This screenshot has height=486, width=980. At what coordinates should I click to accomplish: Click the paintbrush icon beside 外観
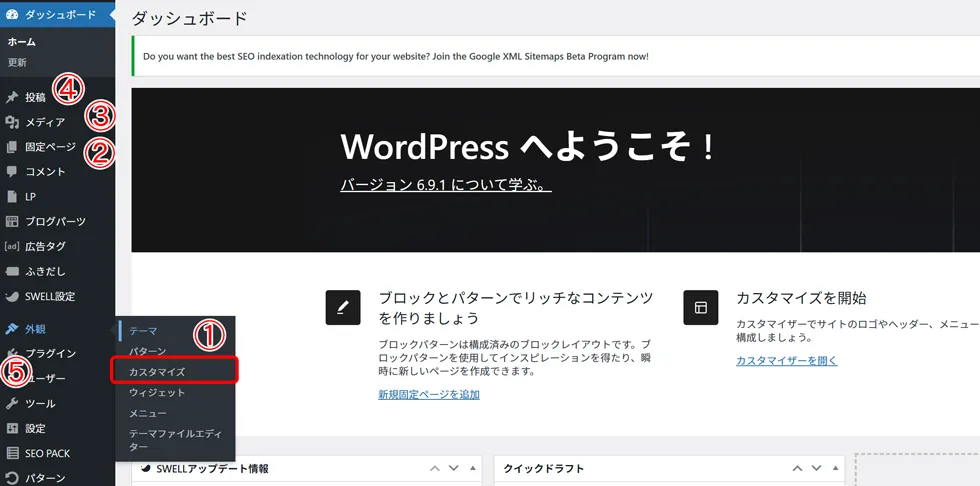[x=12, y=329]
